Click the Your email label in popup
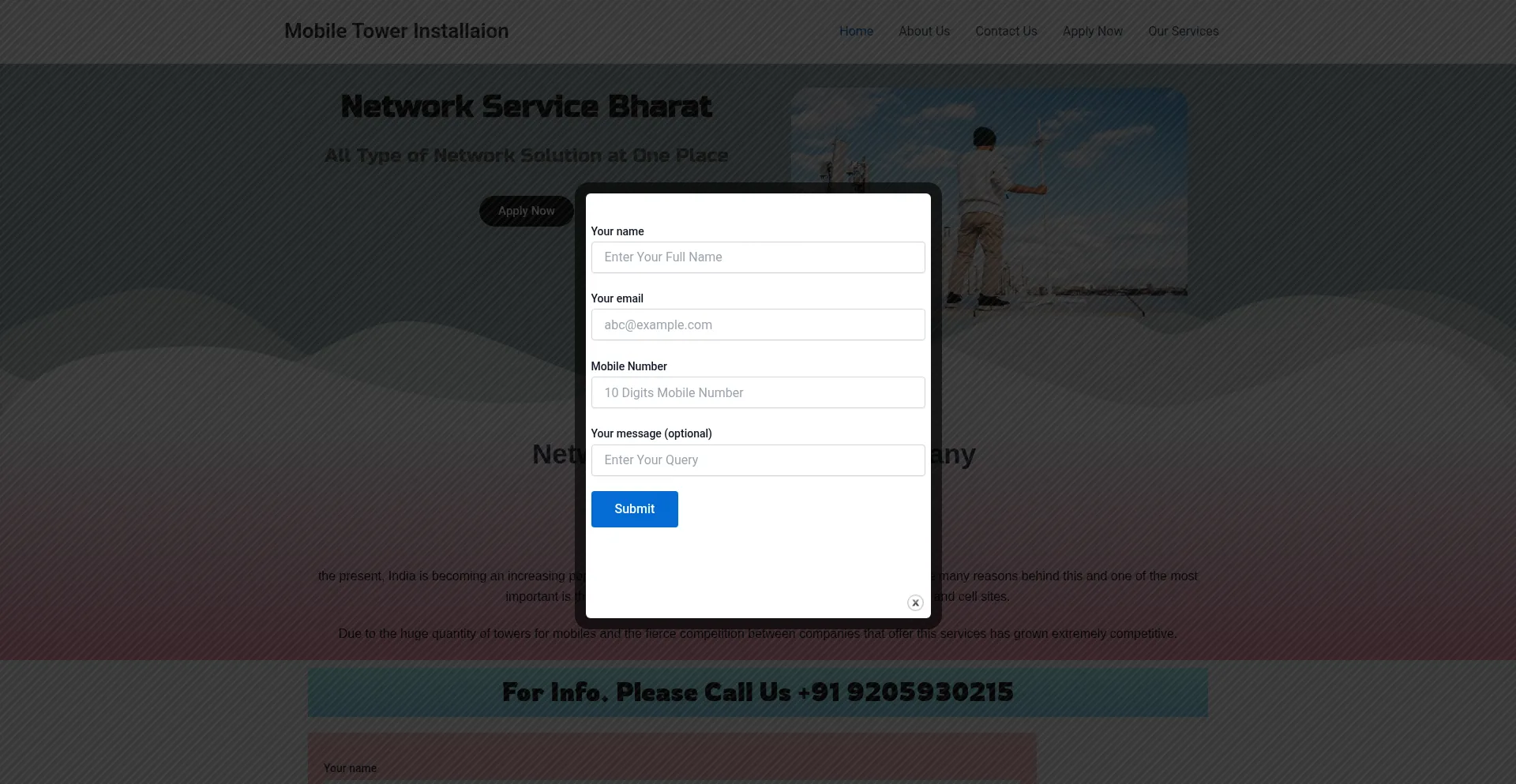Image resolution: width=1516 pixels, height=784 pixels. pyautogui.click(x=617, y=298)
